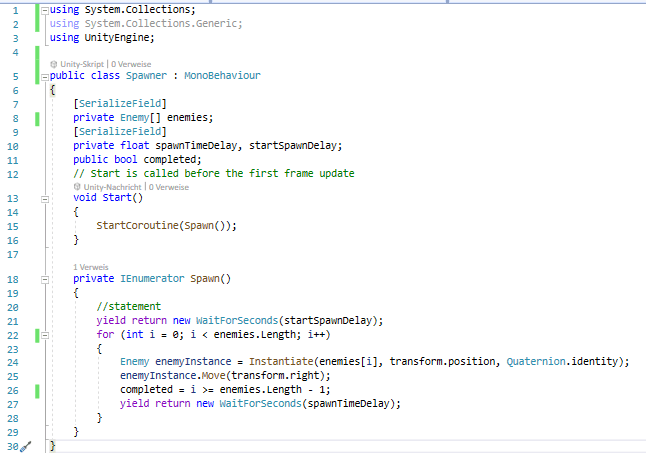Collapse the Spawner class region
This screenshot has height=453, width=646.
pos(45,76)
